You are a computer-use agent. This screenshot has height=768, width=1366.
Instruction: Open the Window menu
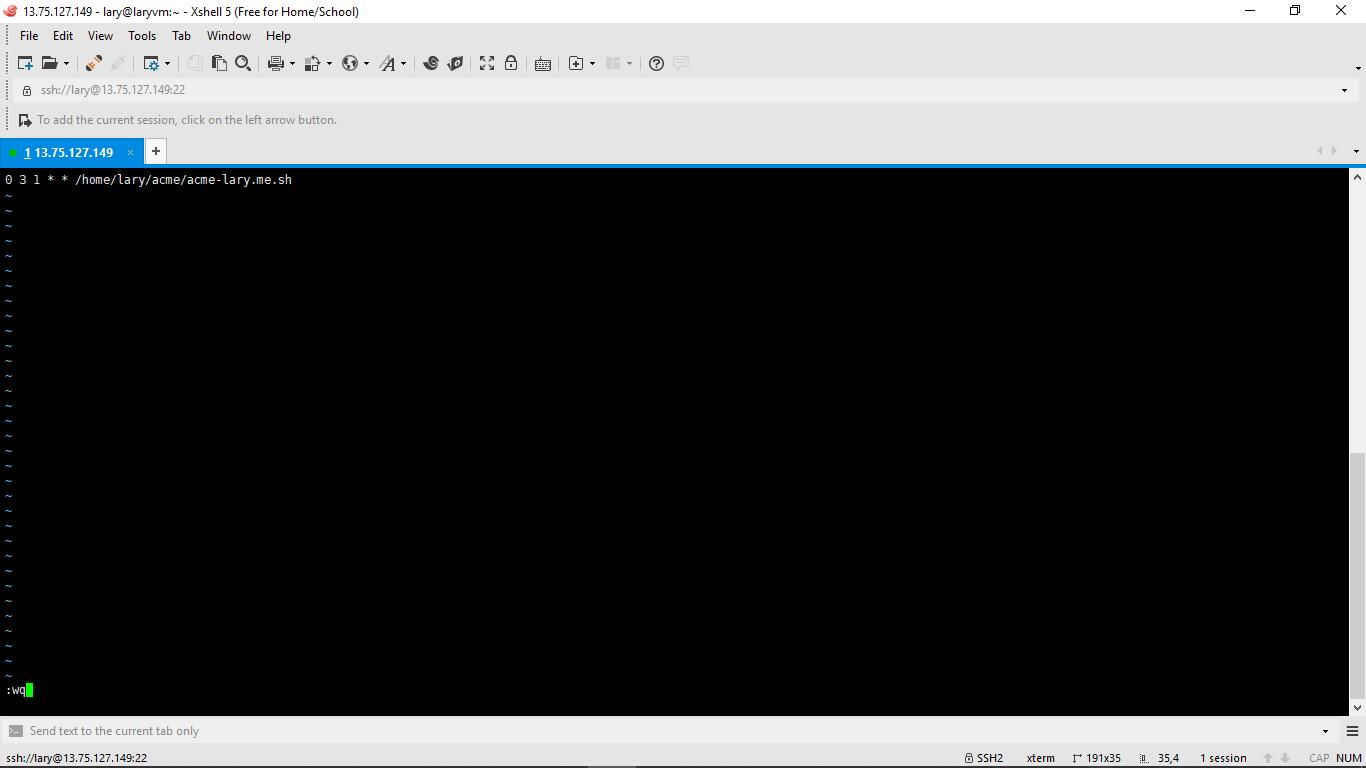click(229, 35)
